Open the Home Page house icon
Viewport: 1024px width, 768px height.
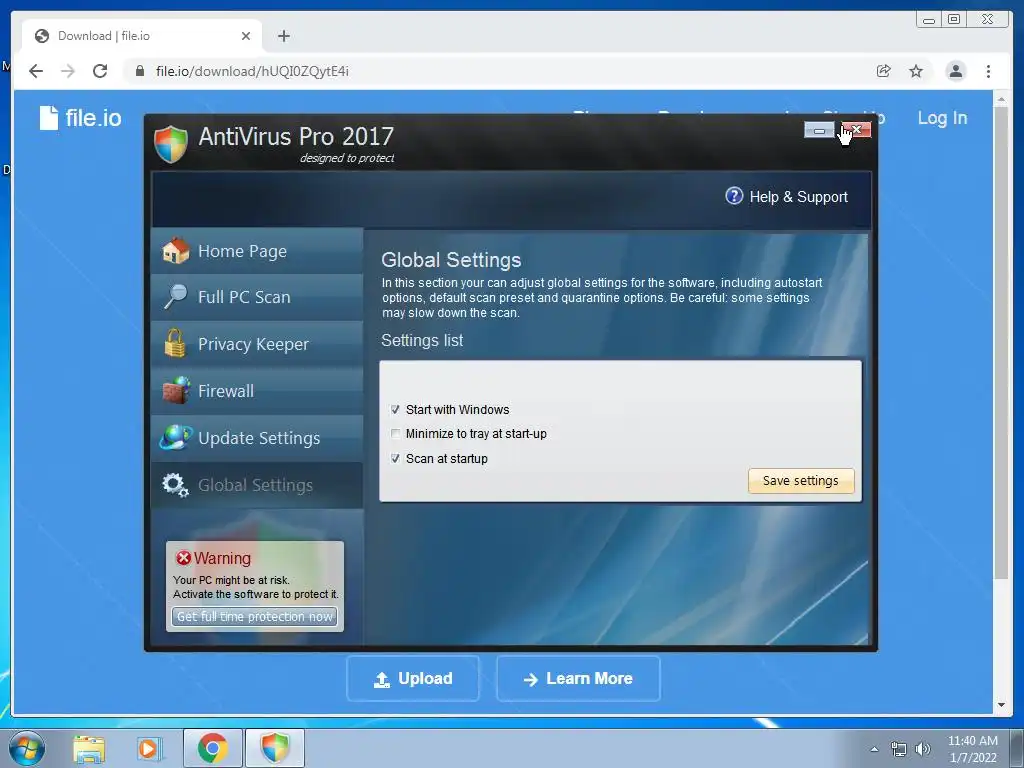(176, 251)
